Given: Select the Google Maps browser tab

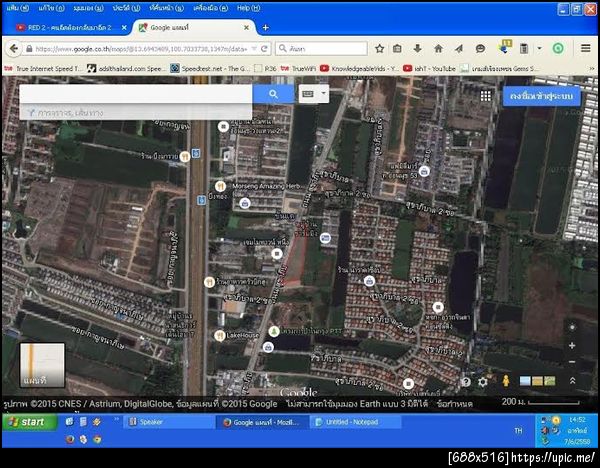Looking at the screenshot, I should coord(193,28).
